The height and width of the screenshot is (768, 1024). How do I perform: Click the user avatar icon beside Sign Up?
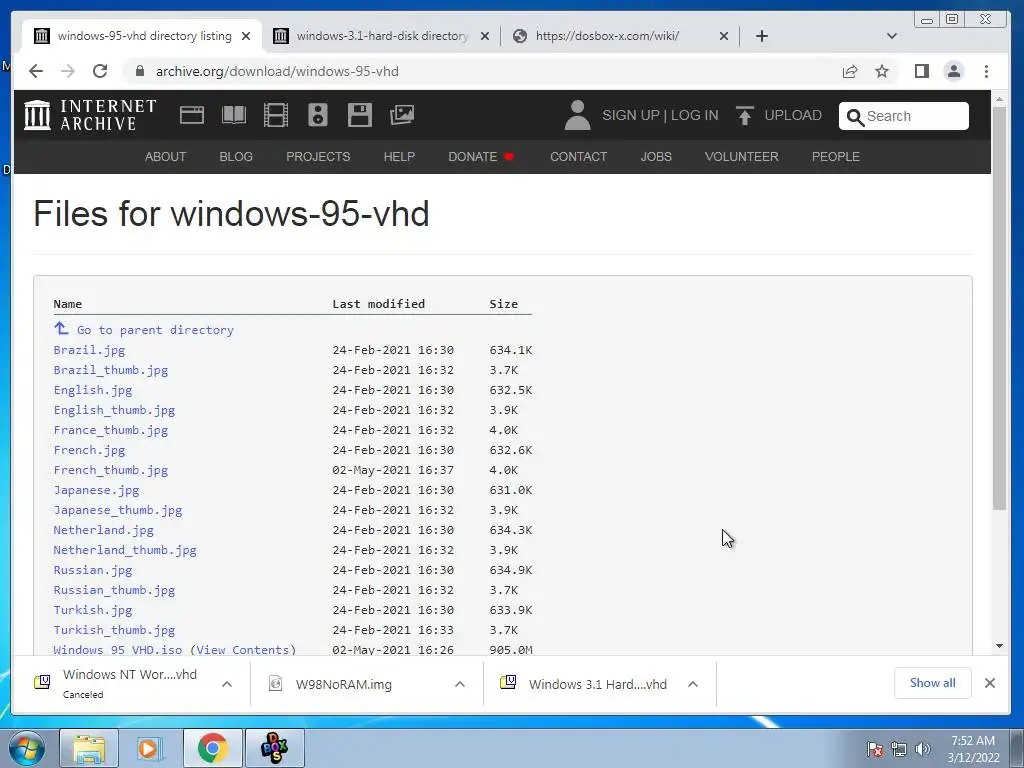577,116
